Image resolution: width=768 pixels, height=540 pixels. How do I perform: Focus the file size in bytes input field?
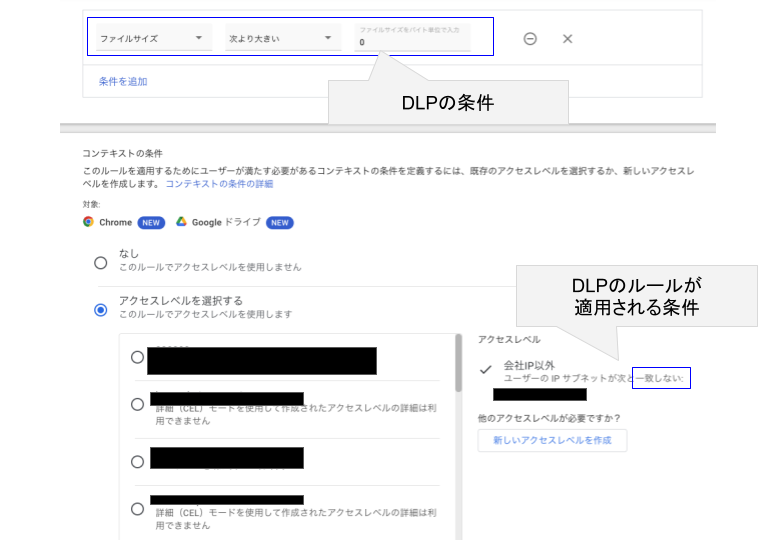point(412,42)
